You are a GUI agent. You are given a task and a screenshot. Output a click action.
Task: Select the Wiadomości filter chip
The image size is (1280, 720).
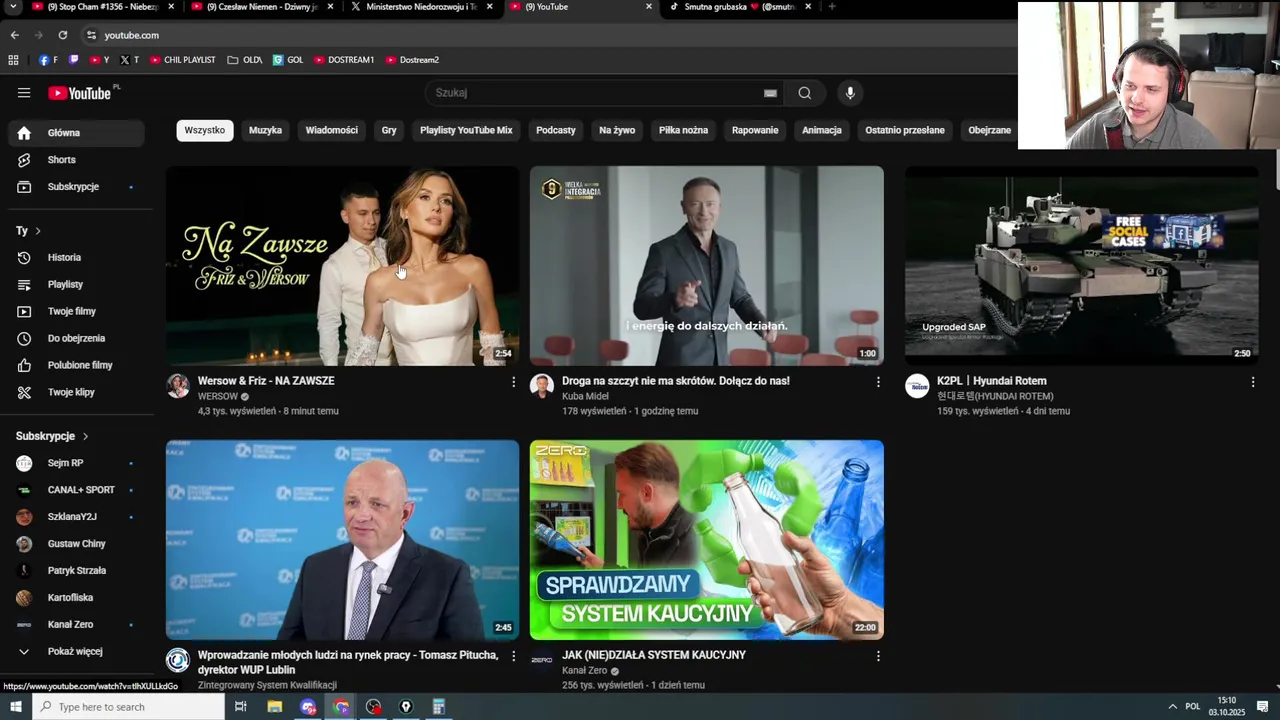332,131
